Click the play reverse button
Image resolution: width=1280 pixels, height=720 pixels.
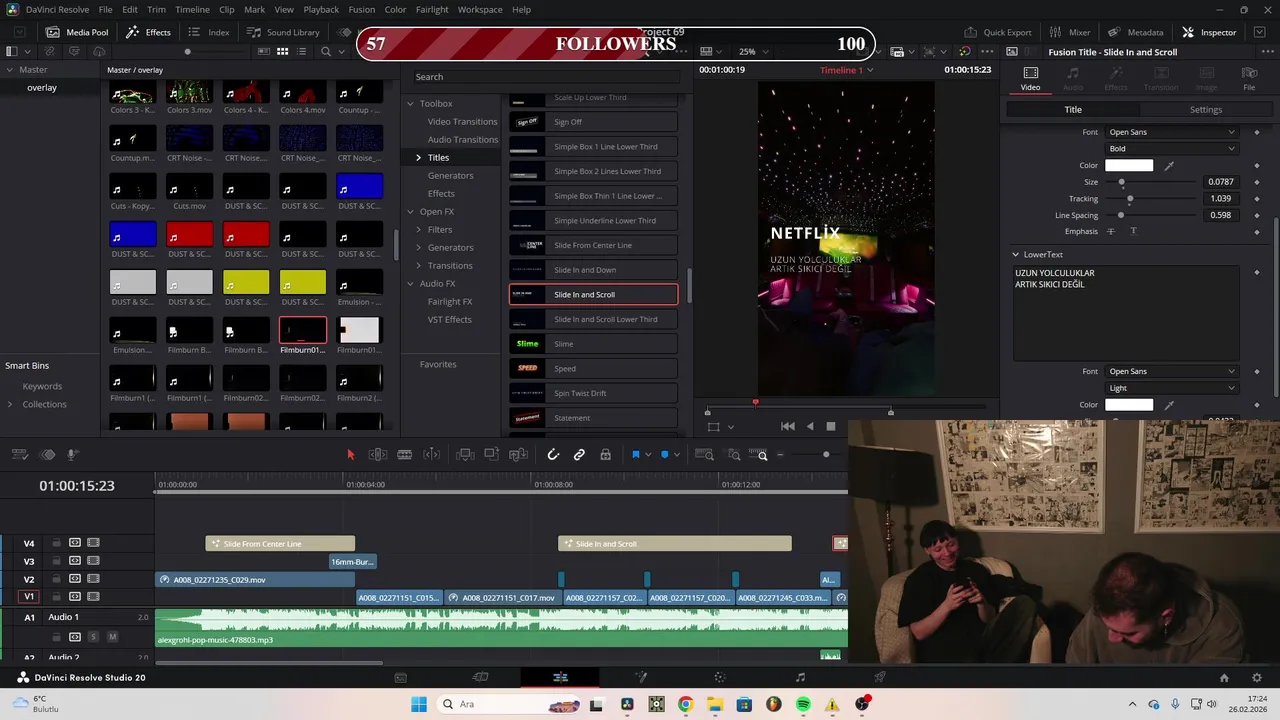(810, 427)
